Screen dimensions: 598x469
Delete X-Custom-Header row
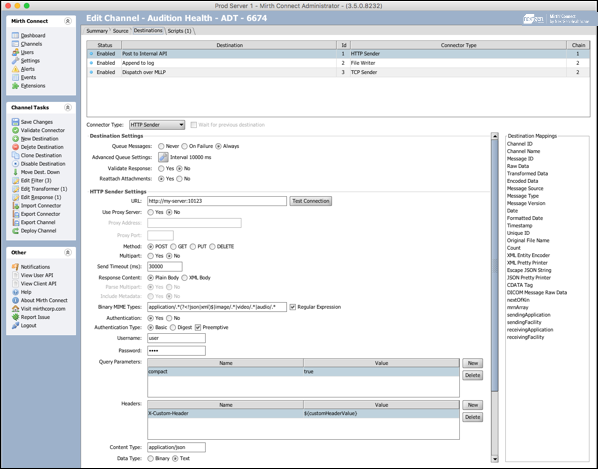(473, 417)
